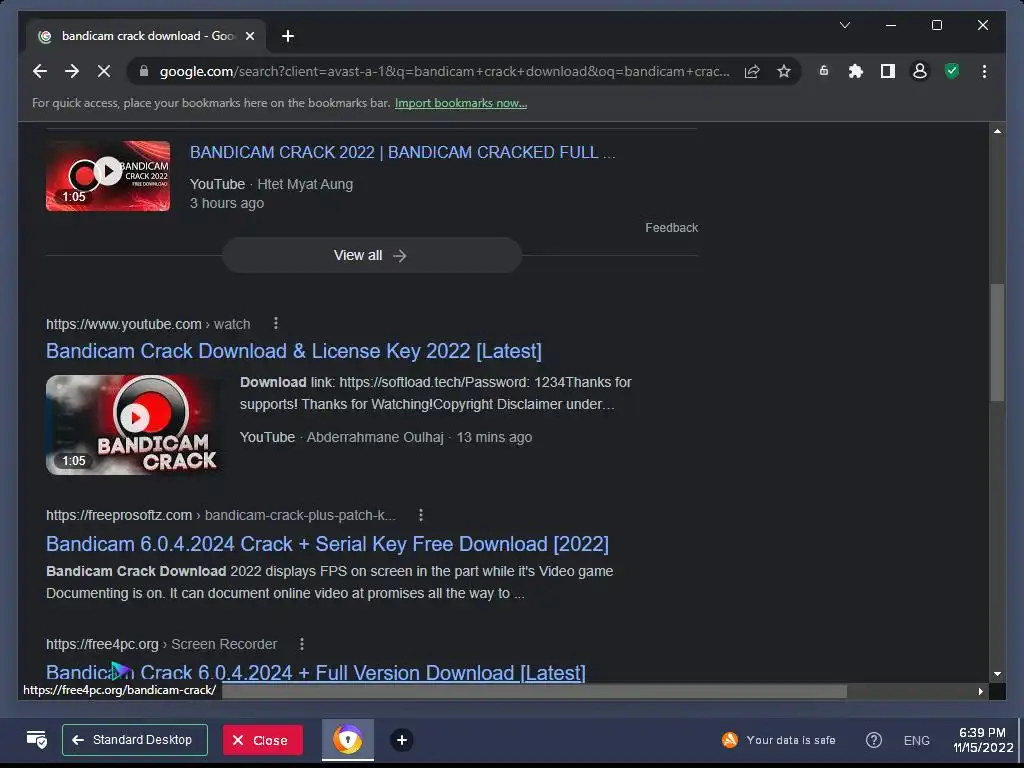The height and width of the screenshot is (768, 1024).
Task: Bookmark this page with the star icon
Action: click(784, 71)
